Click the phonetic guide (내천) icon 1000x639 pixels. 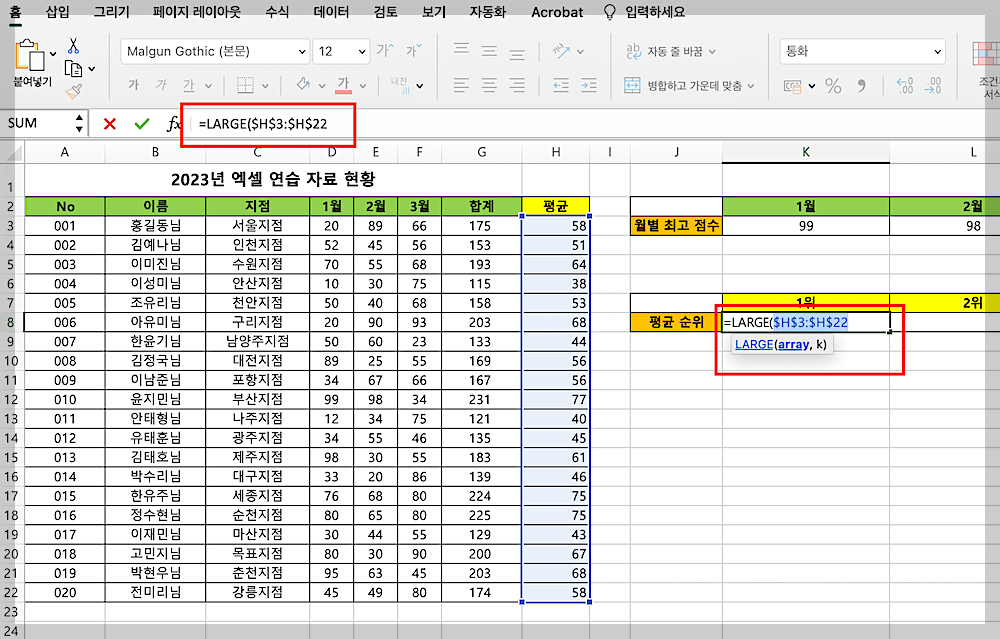(x=399, y=85)
